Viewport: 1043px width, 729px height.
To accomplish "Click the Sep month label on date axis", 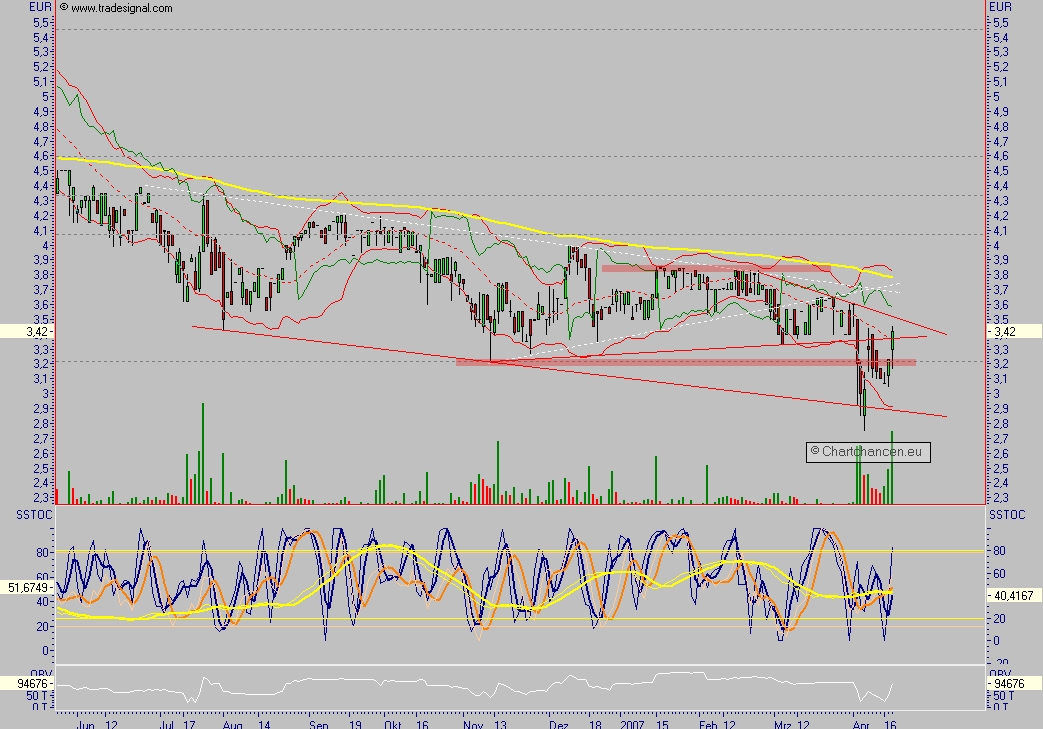I will [319, 724].
